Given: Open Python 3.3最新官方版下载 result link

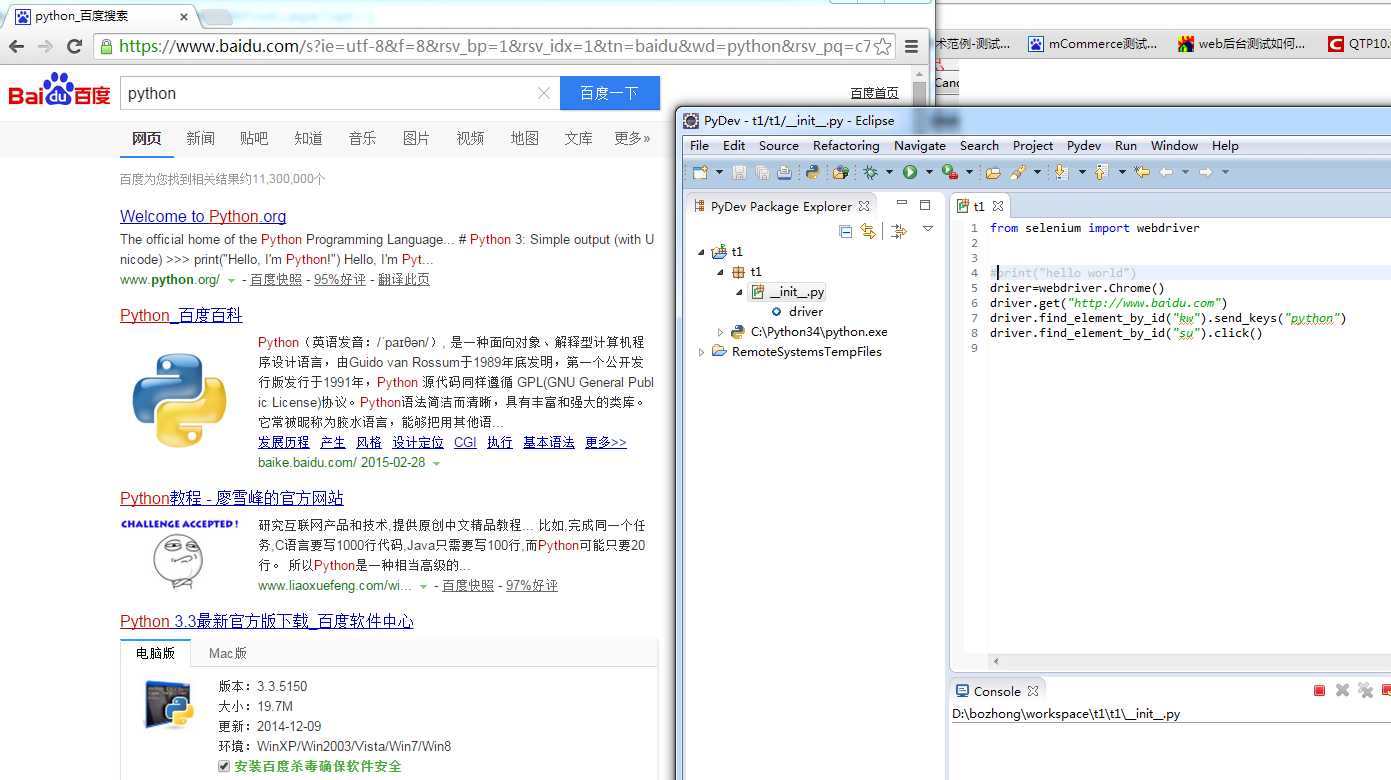Looking at the screenshot, I should tap(267, 621).
